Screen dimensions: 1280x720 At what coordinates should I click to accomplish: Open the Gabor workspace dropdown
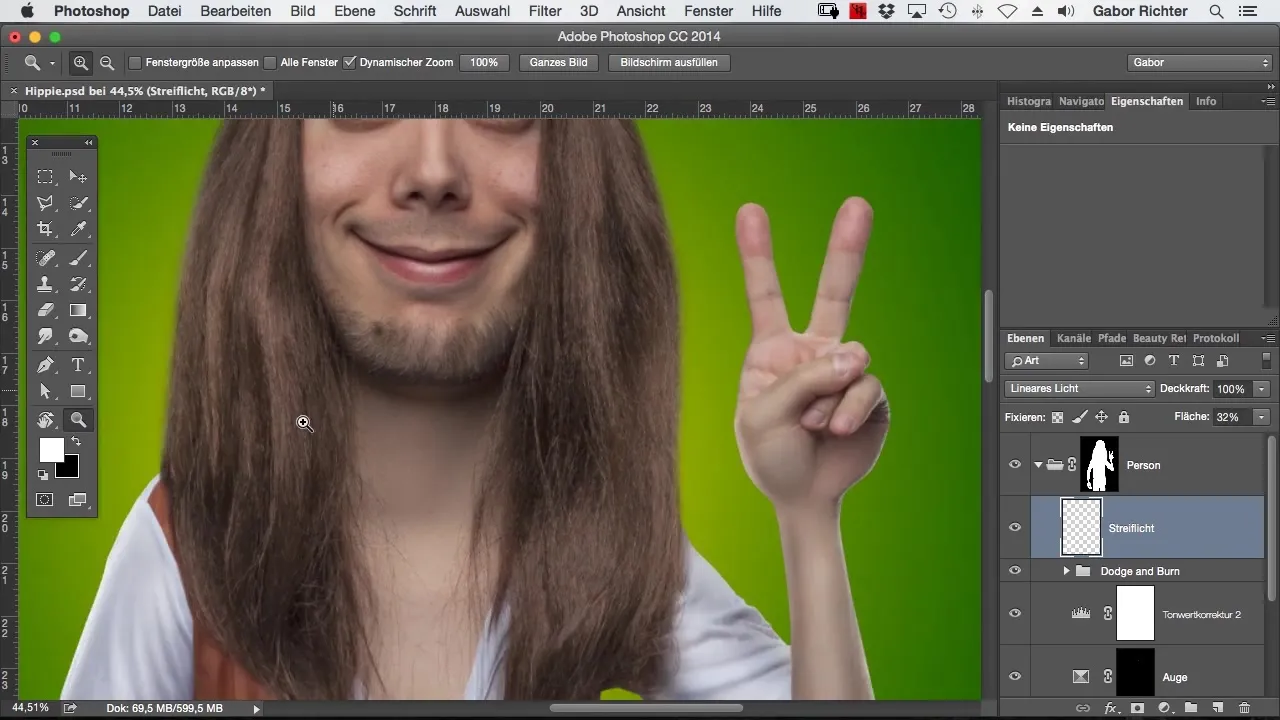1200,62
